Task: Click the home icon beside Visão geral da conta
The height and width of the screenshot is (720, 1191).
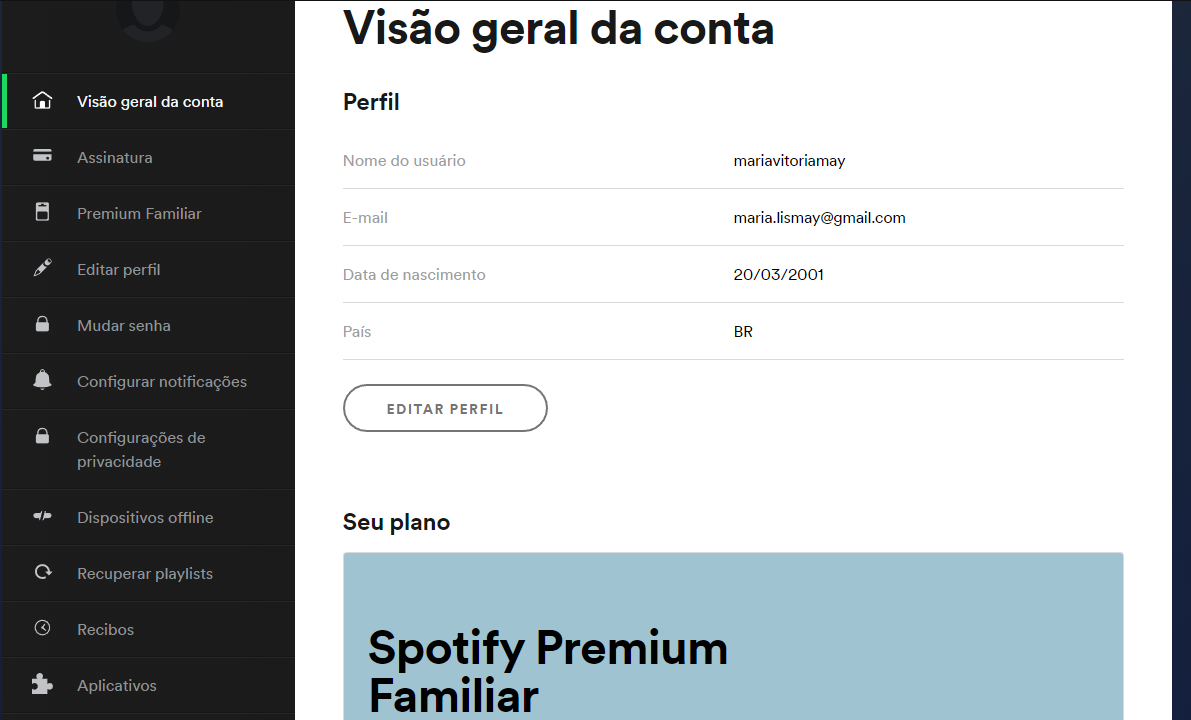Action: coord(43,100)
